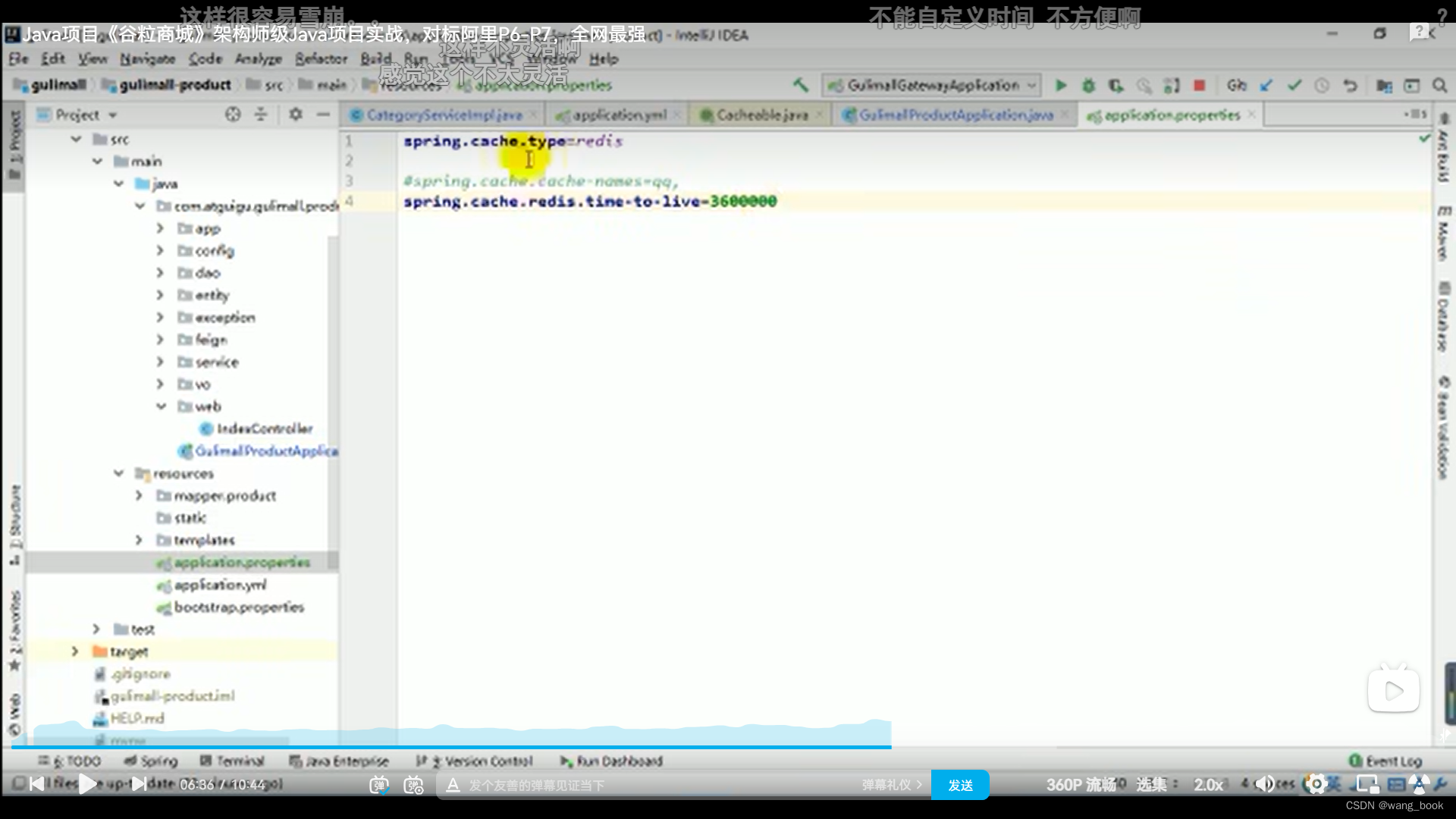This screenshot has height=819, width=1456.
Task: Open the GulimallGatewayApplication run configuration dropdown
Action: pyautogui.click(x=931, y=85)
